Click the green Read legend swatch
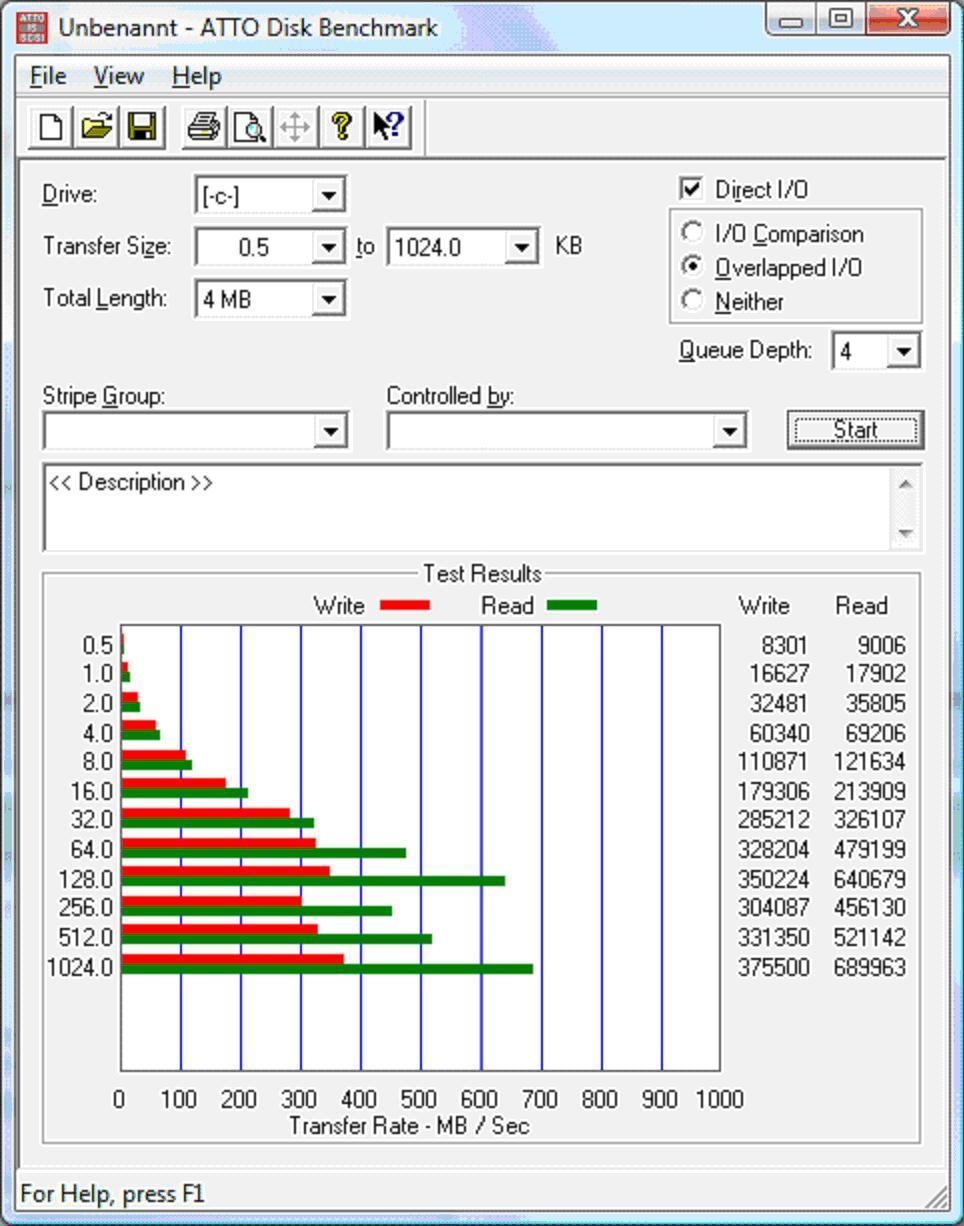This screenshot has width=964, height=1226. coord(572,605)
